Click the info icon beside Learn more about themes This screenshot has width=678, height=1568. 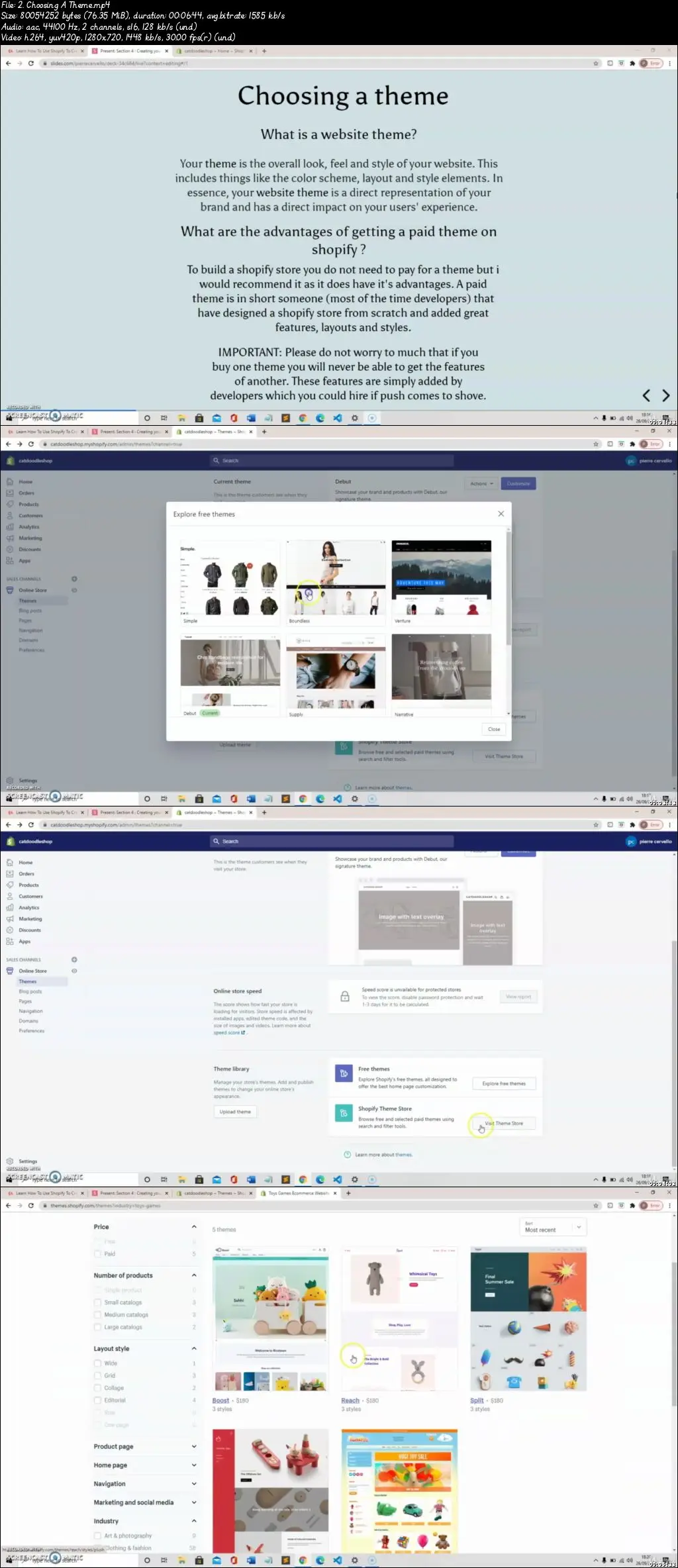(348, 1154)
